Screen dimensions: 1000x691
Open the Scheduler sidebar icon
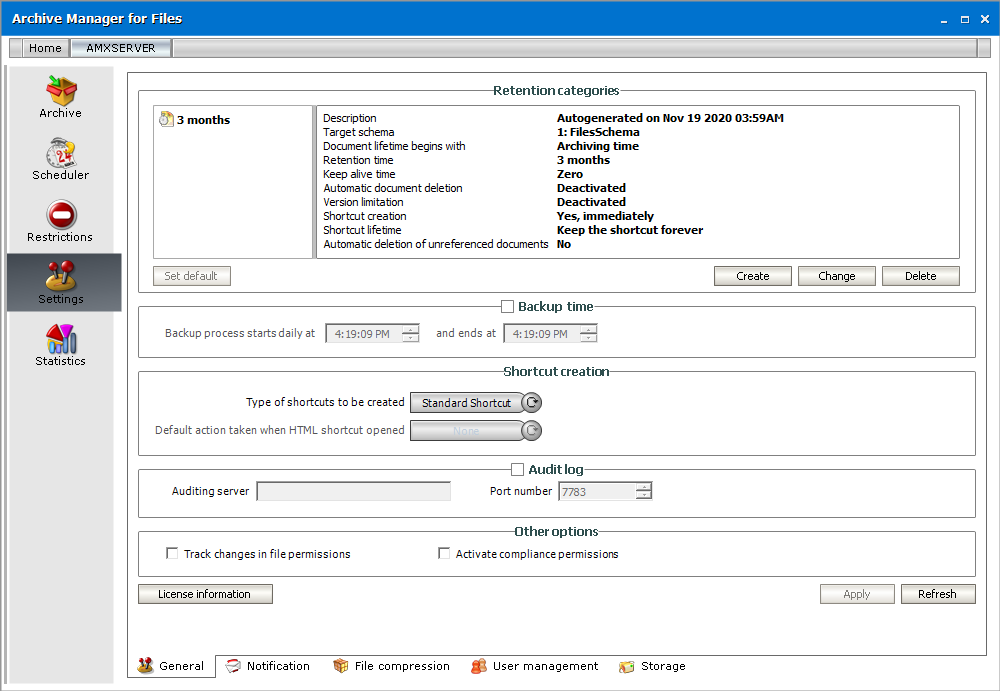pyautogui.click(x=61, y=154)
